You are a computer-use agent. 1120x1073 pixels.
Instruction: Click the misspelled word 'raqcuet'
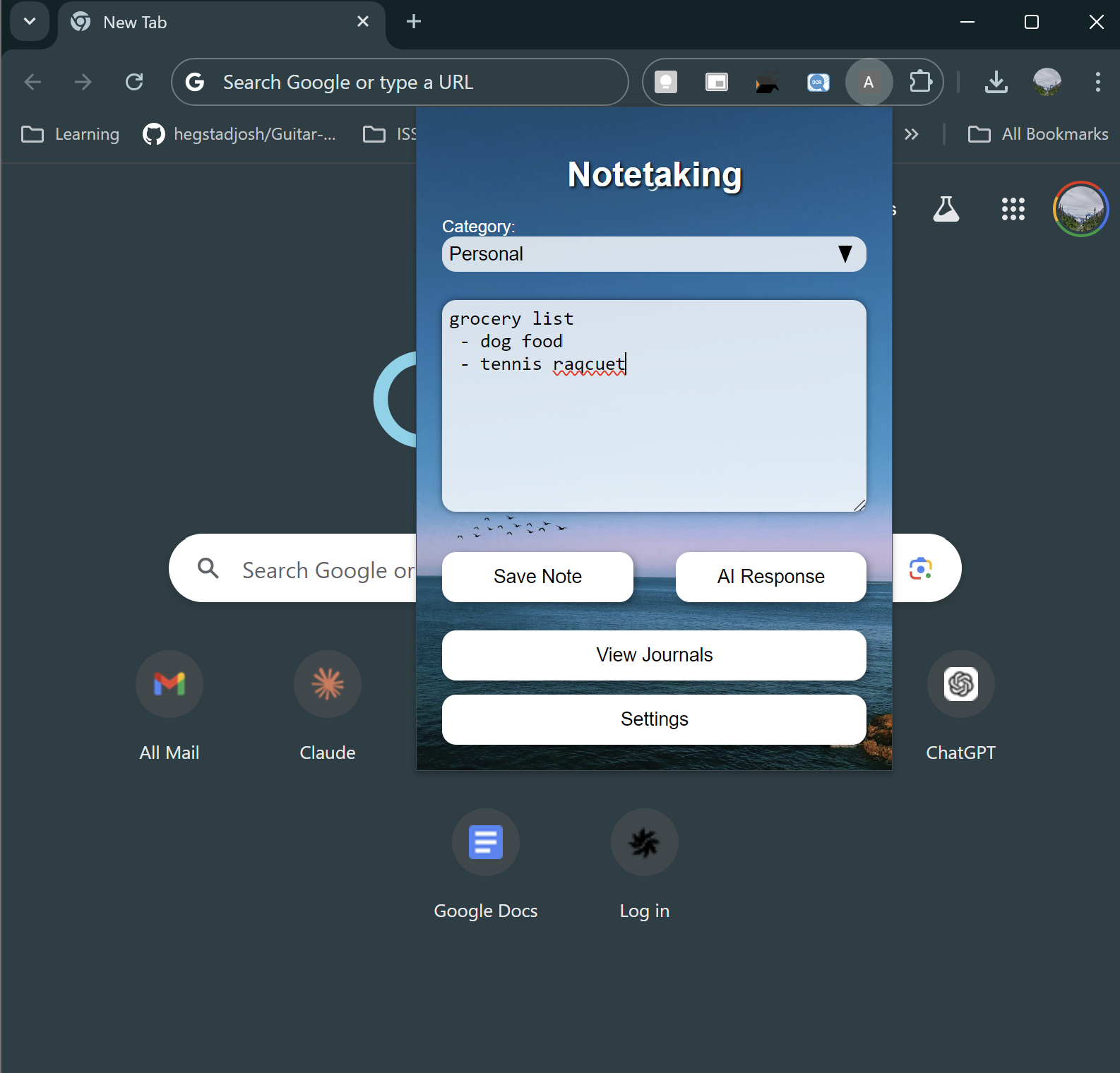pyautogui.click(x=589, y=364)
